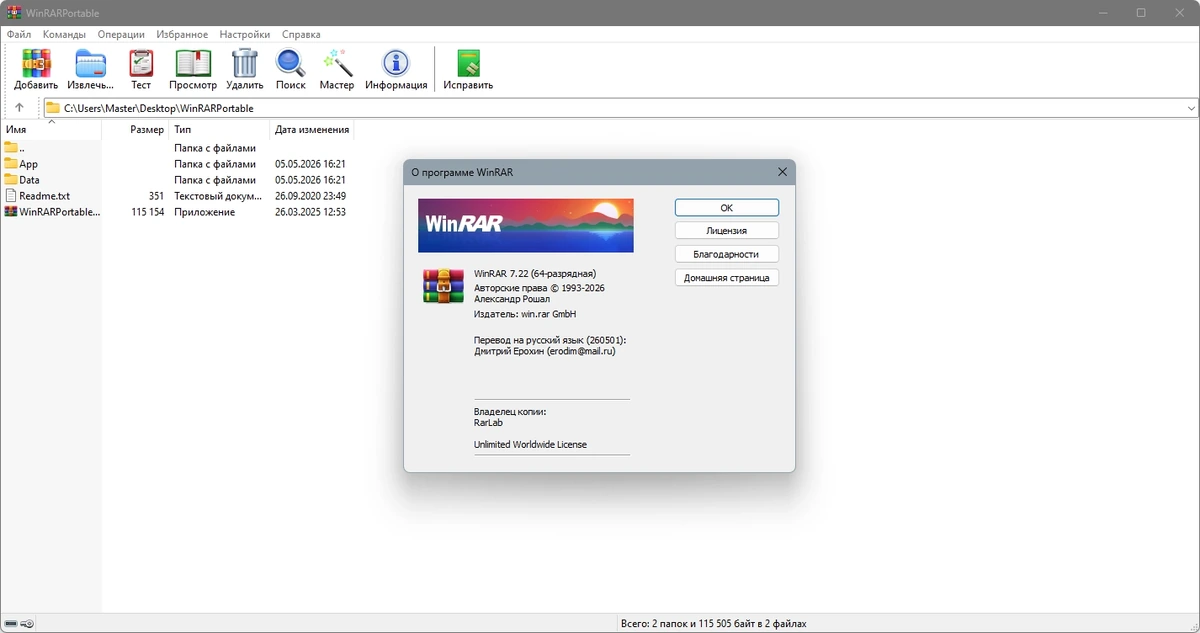Open the Команды menu
Image resolution: width=1200 pixels, height=633 pixels.
click(64, 34)
